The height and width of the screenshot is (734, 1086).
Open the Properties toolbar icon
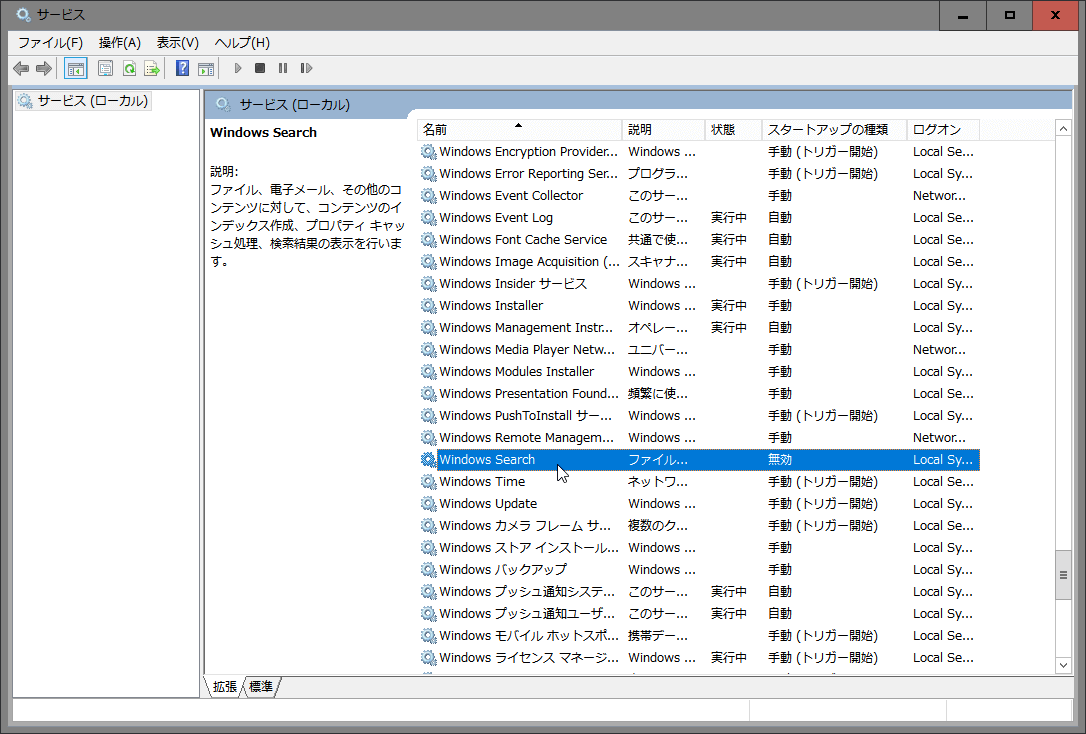105,68
